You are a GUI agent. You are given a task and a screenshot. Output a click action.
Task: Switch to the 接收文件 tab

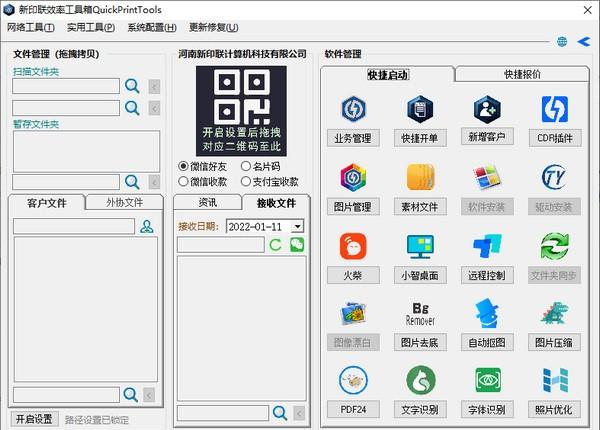276,203
